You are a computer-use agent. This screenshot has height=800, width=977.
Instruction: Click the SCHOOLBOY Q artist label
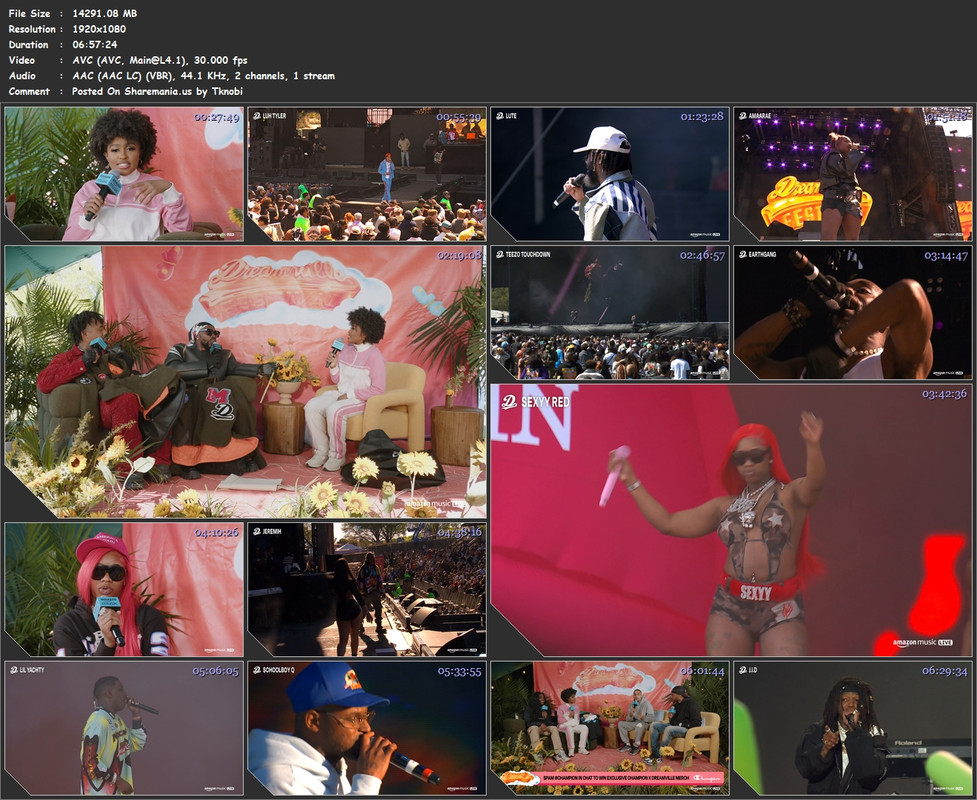pos(279,670)
